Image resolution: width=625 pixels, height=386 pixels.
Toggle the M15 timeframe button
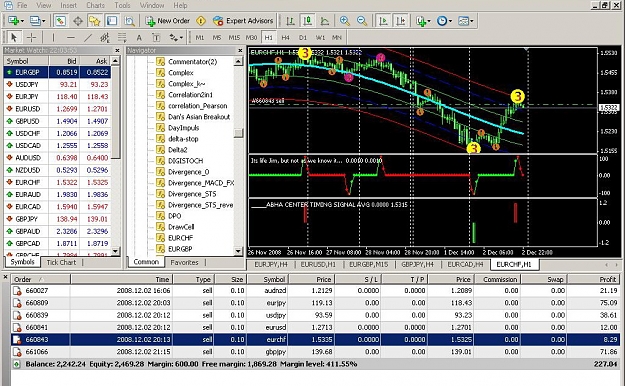(x=234, y=37)
